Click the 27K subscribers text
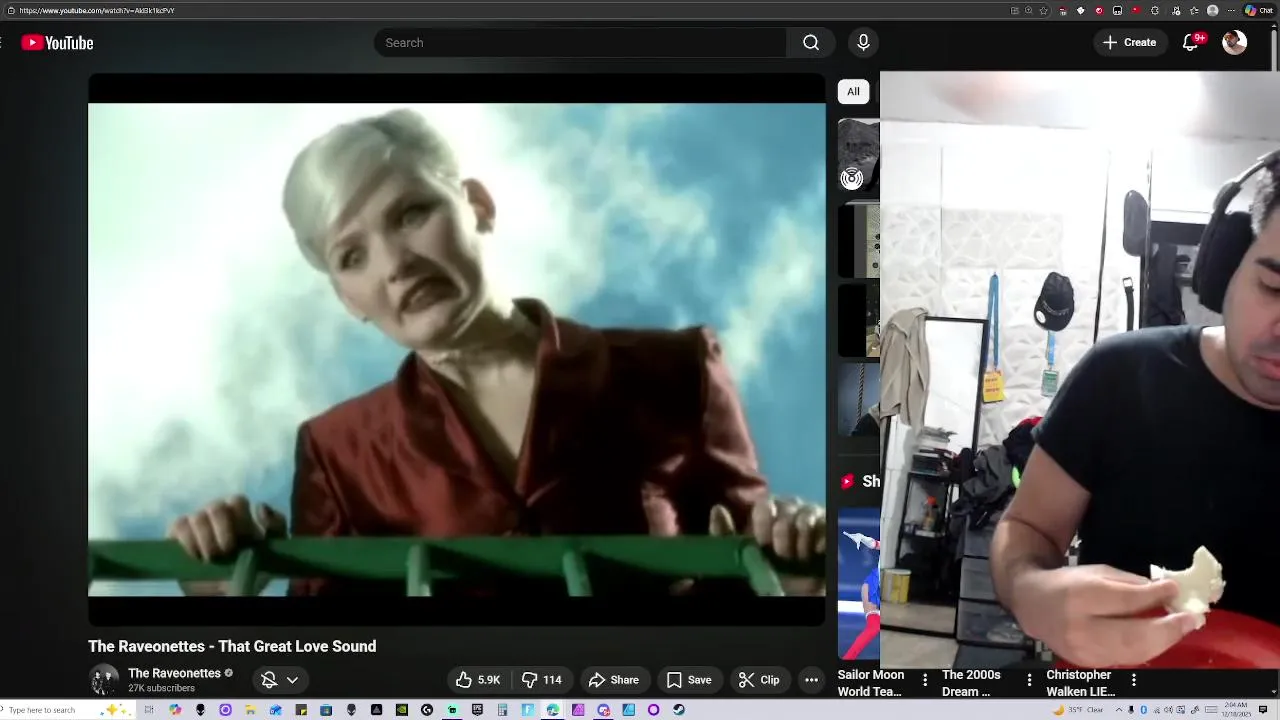The width and height of the screenshot is (1280, 720). click(161, 688)
